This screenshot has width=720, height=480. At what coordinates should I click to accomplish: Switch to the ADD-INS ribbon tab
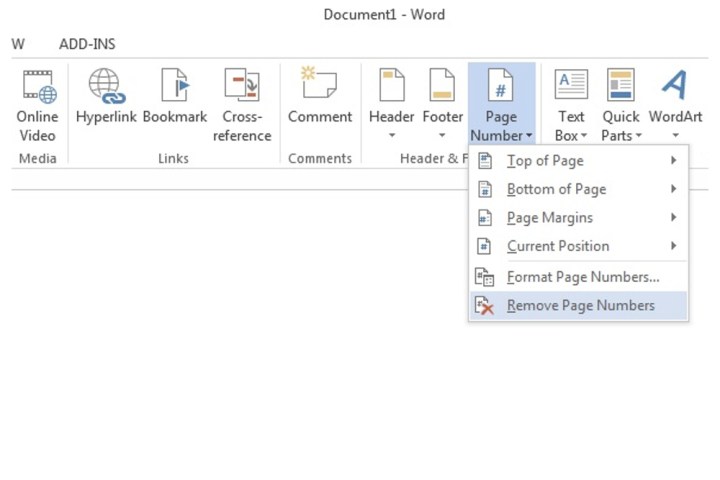pos(87,44)
